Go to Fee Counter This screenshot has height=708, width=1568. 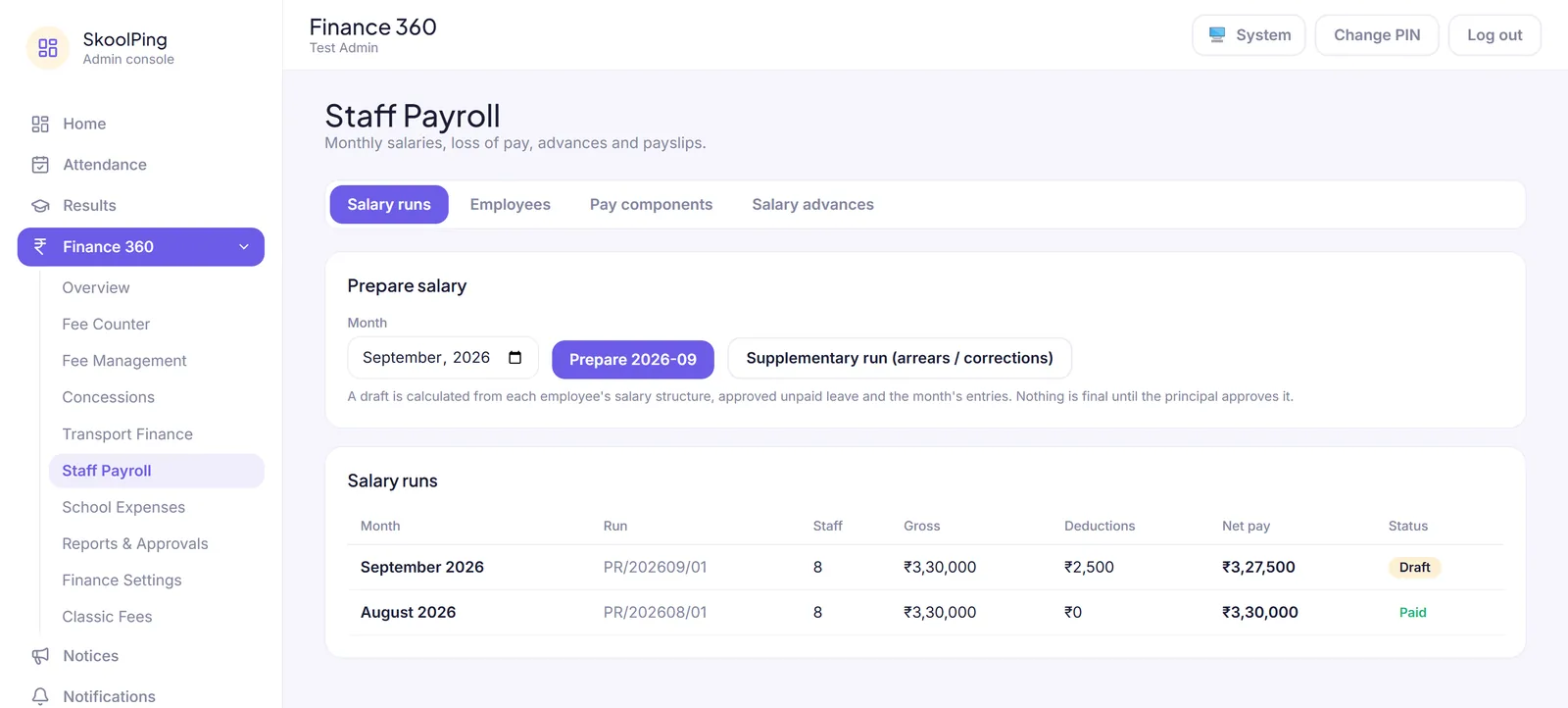106,325
